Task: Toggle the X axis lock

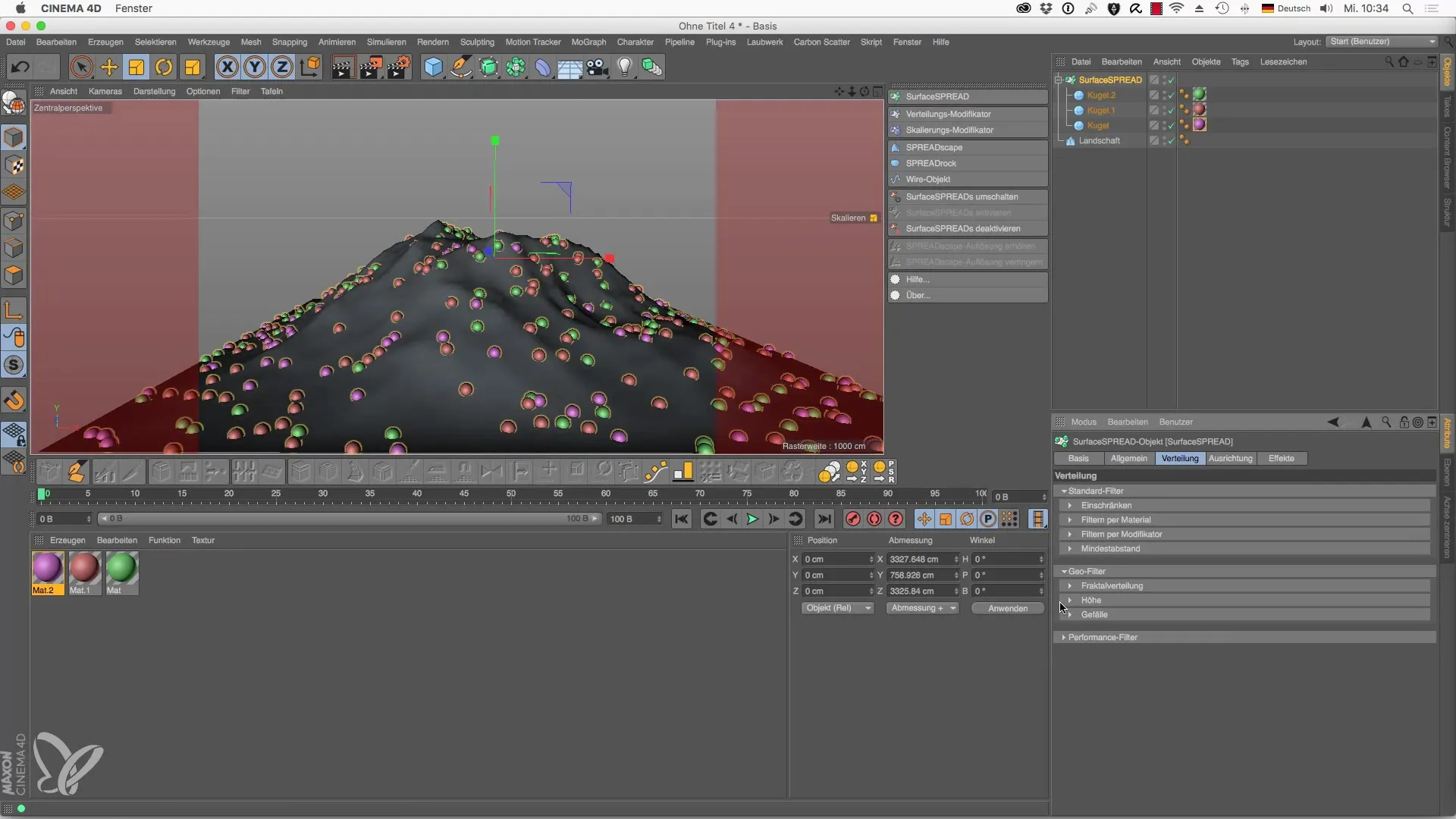Action: tap(227, 67)
